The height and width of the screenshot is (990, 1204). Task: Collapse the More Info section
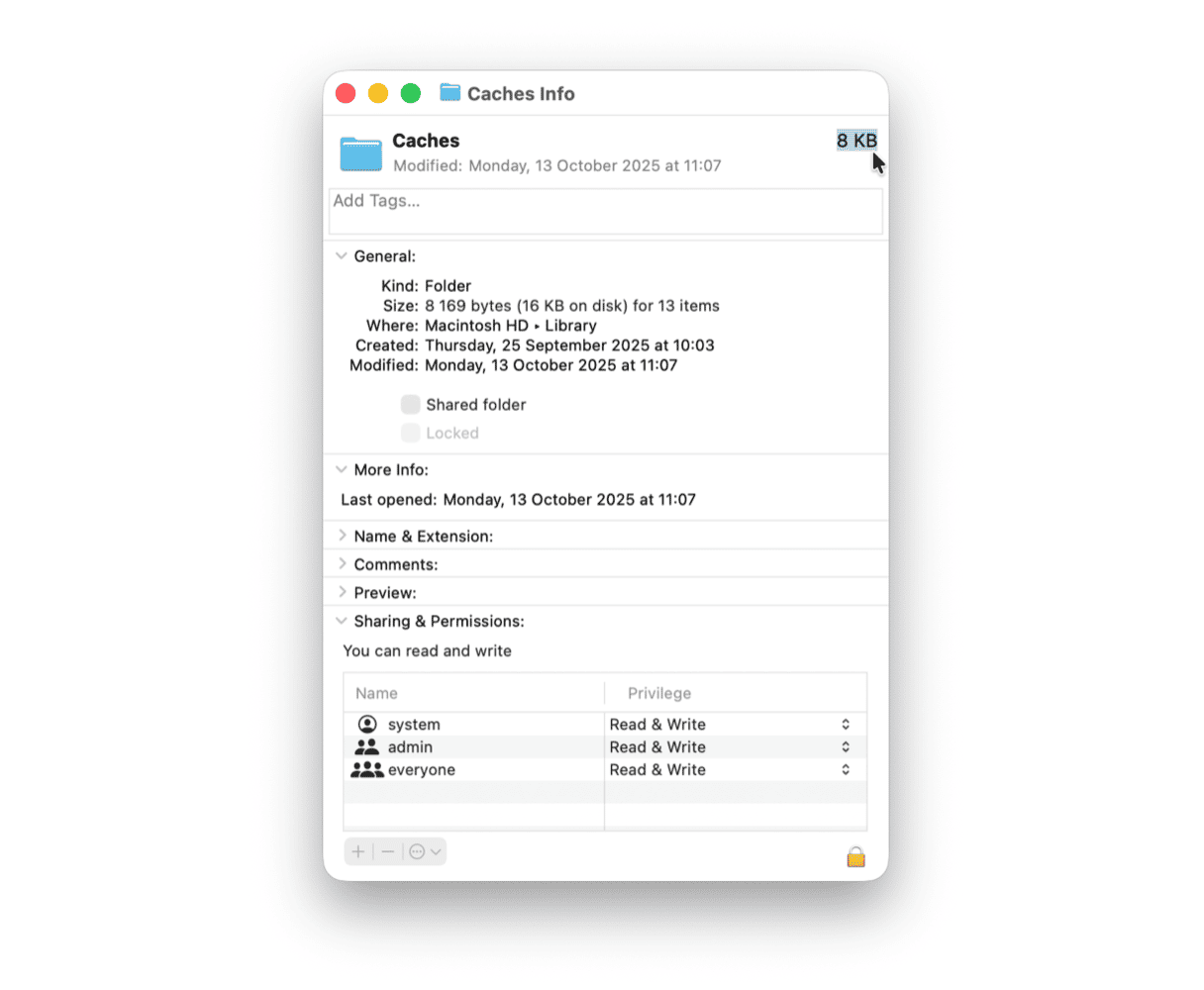click(342, 470)
